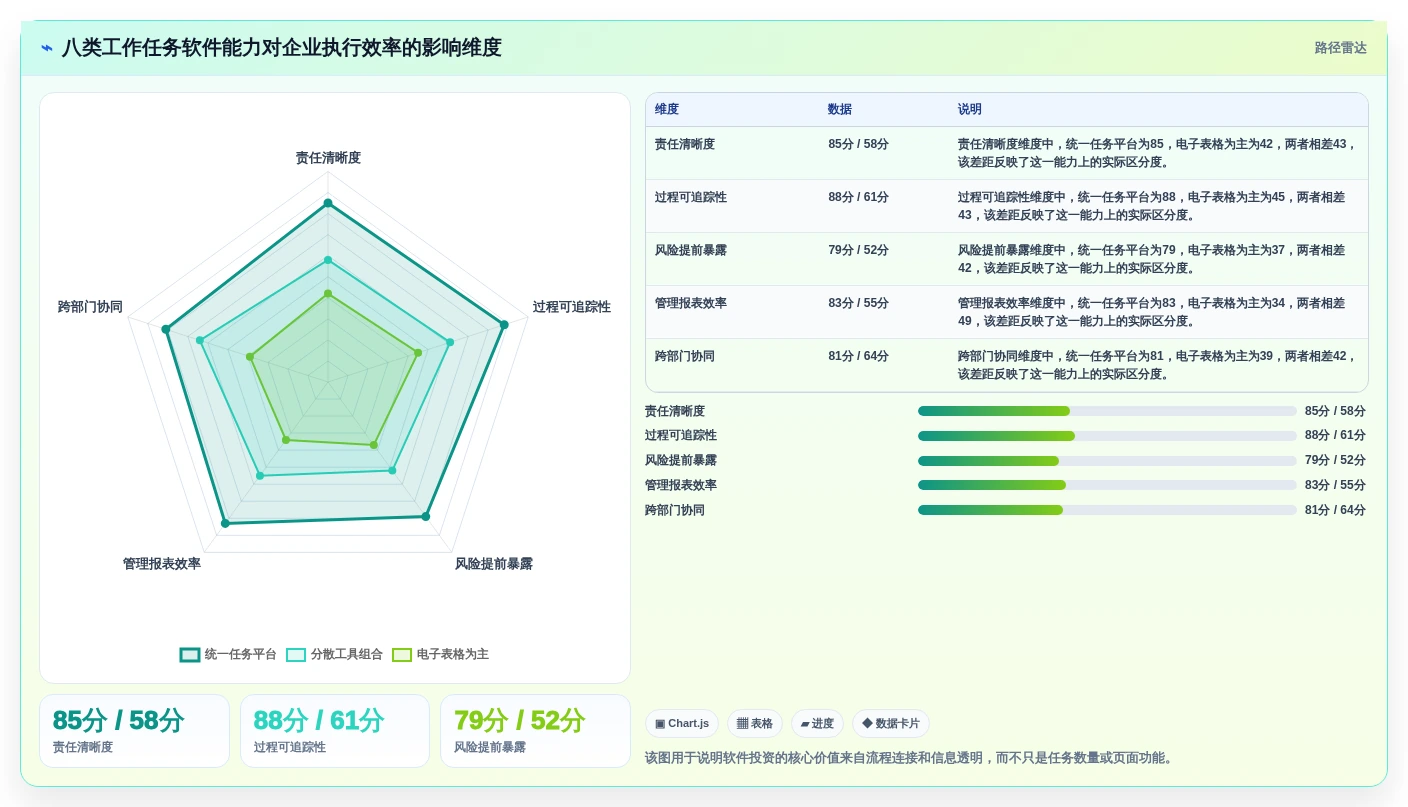Toggle the 电子表格为主 legend item
The height and width of the screenshot is (807, 1408).
440,654
